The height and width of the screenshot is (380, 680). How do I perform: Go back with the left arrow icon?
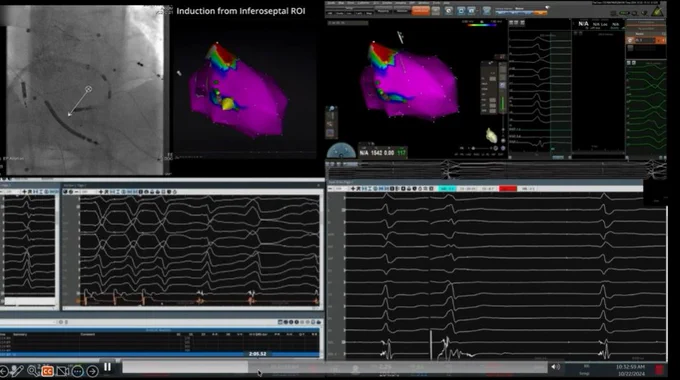3,371
